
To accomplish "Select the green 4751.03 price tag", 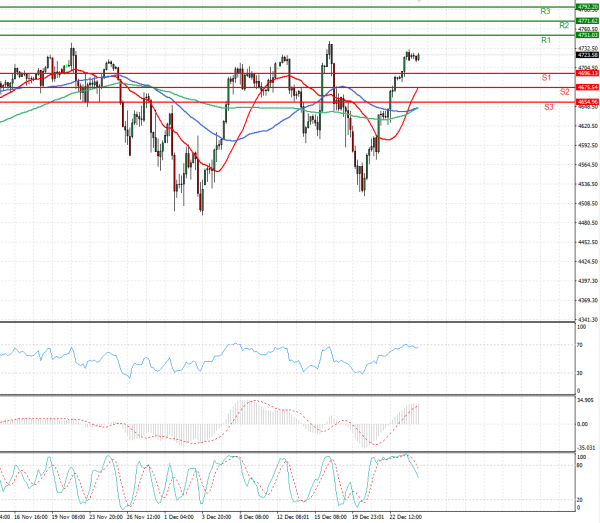I will [588, 35].
